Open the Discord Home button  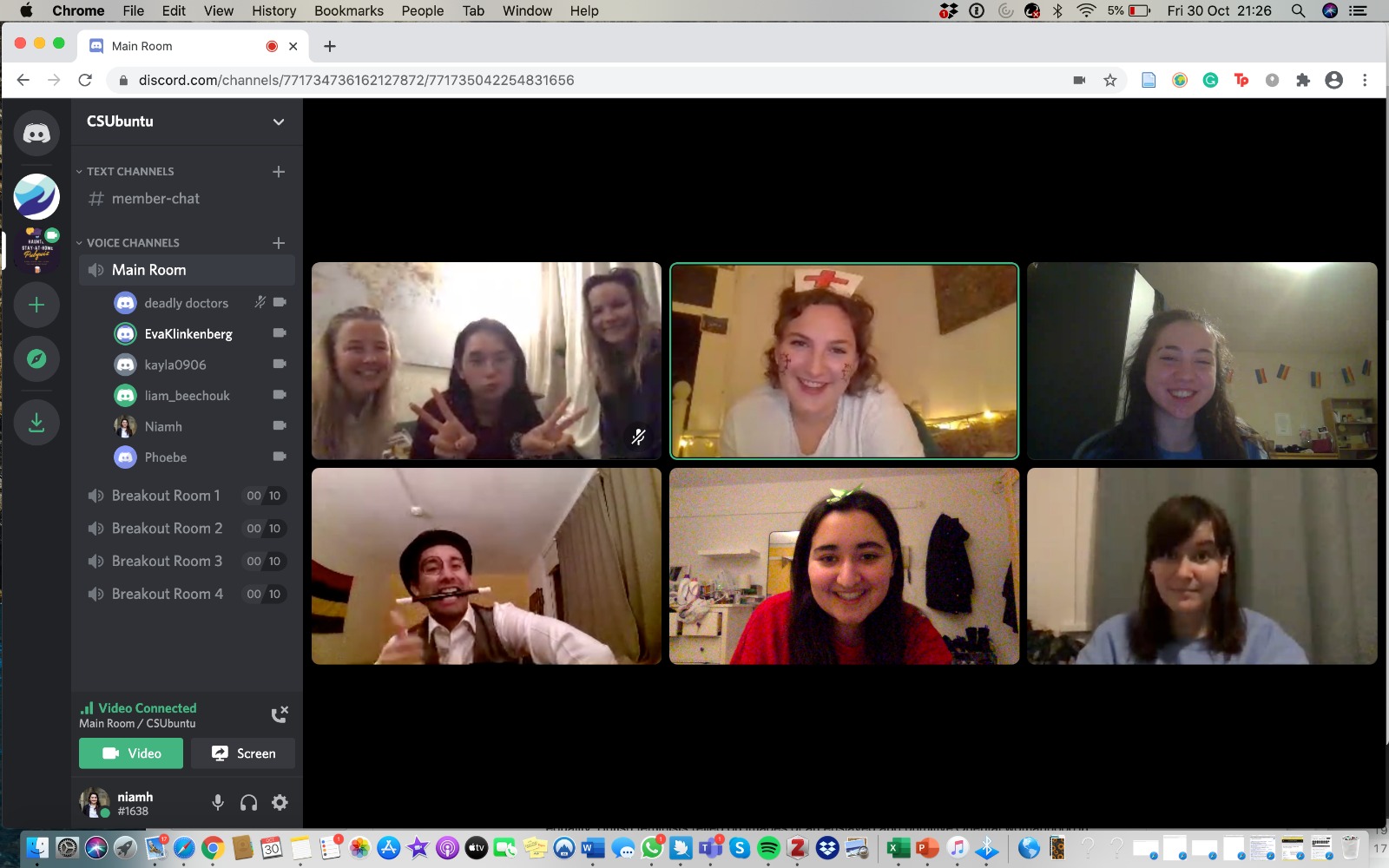(x=36, y=133)
